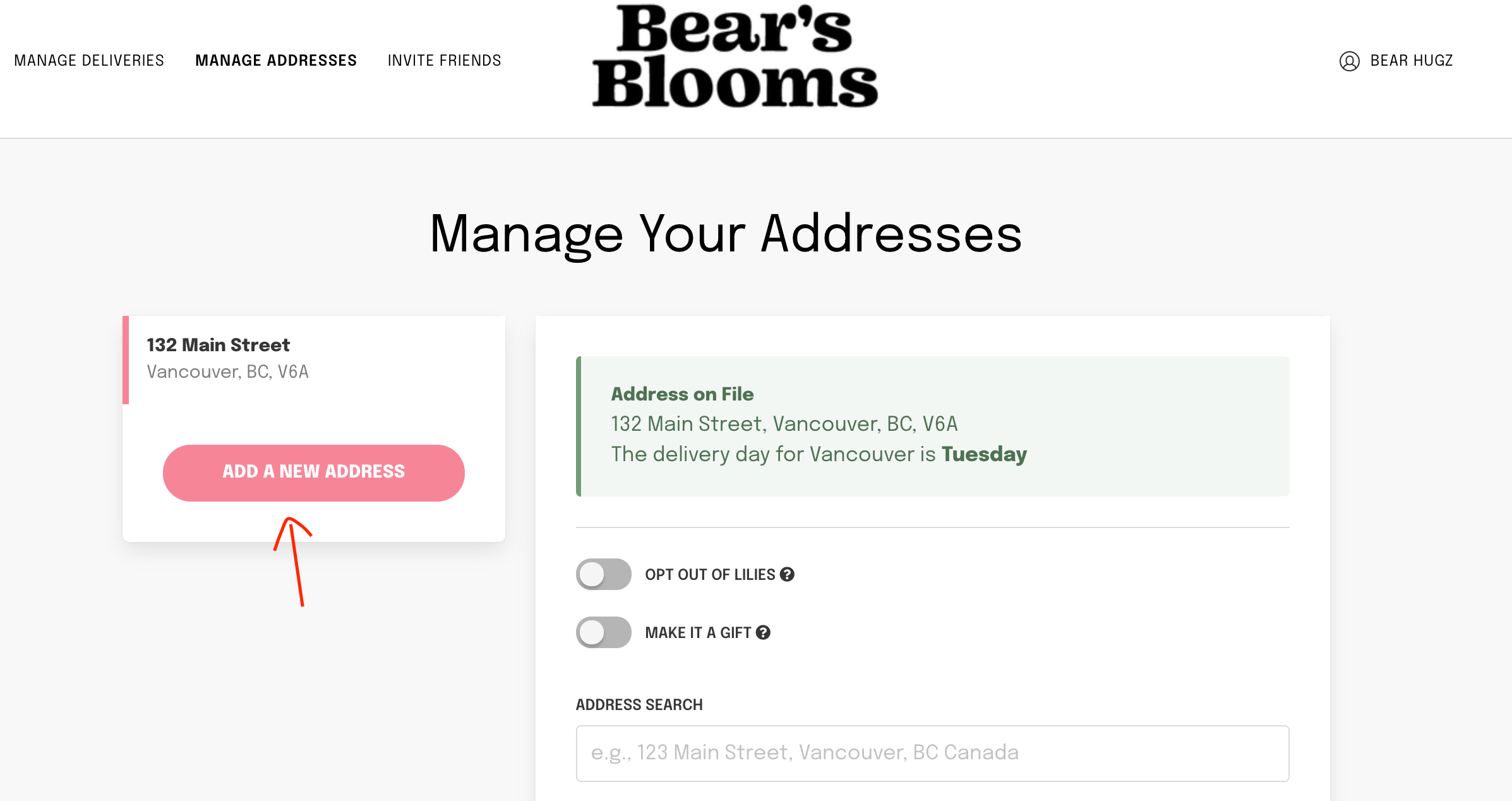The height and width of the screenshot is (801, 1512).
Task: Click the Vancouver, BC, V6A line in the address card
Action: (x=227, y=372)
